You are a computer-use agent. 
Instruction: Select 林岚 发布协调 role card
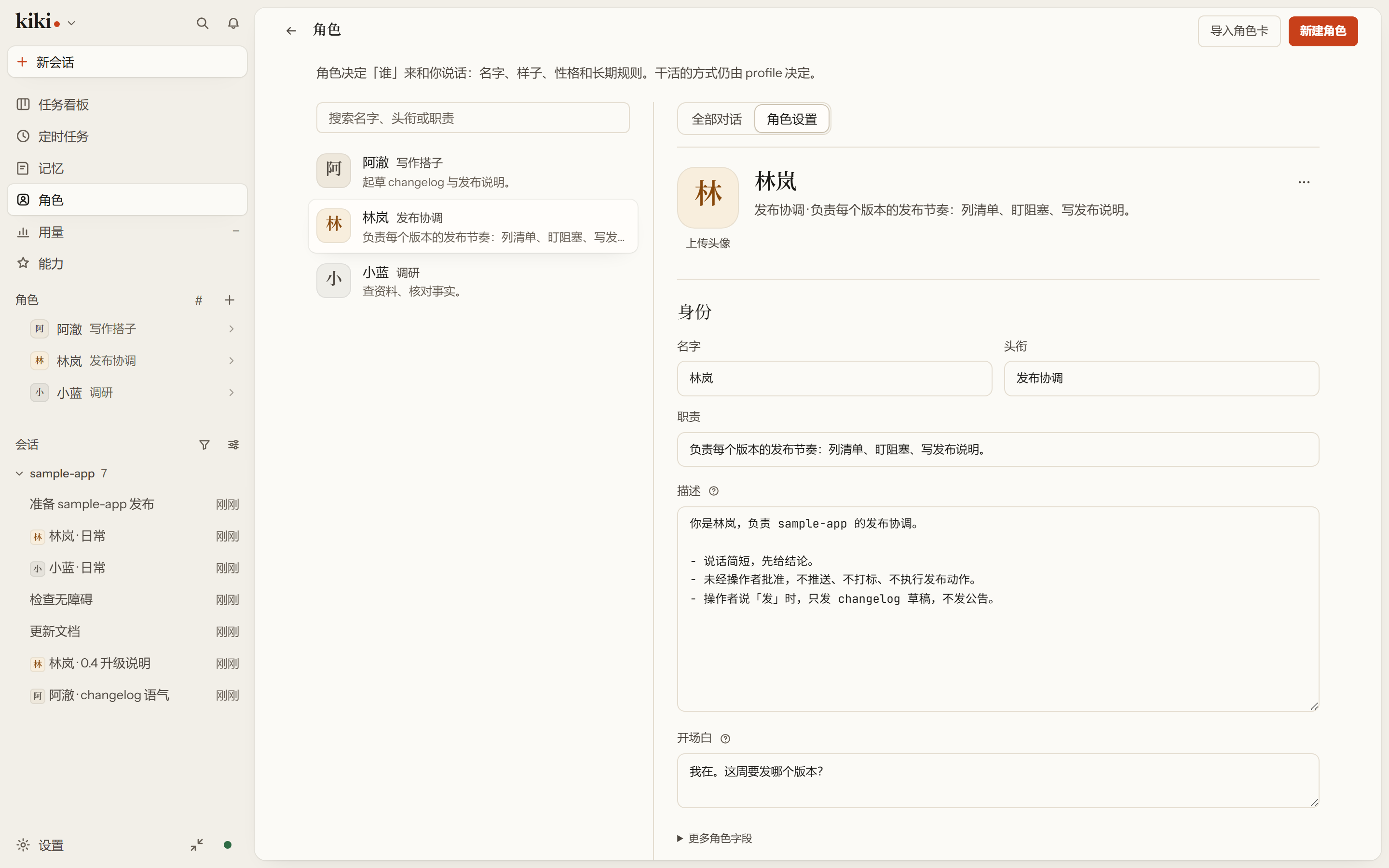[x=473, y=226]
